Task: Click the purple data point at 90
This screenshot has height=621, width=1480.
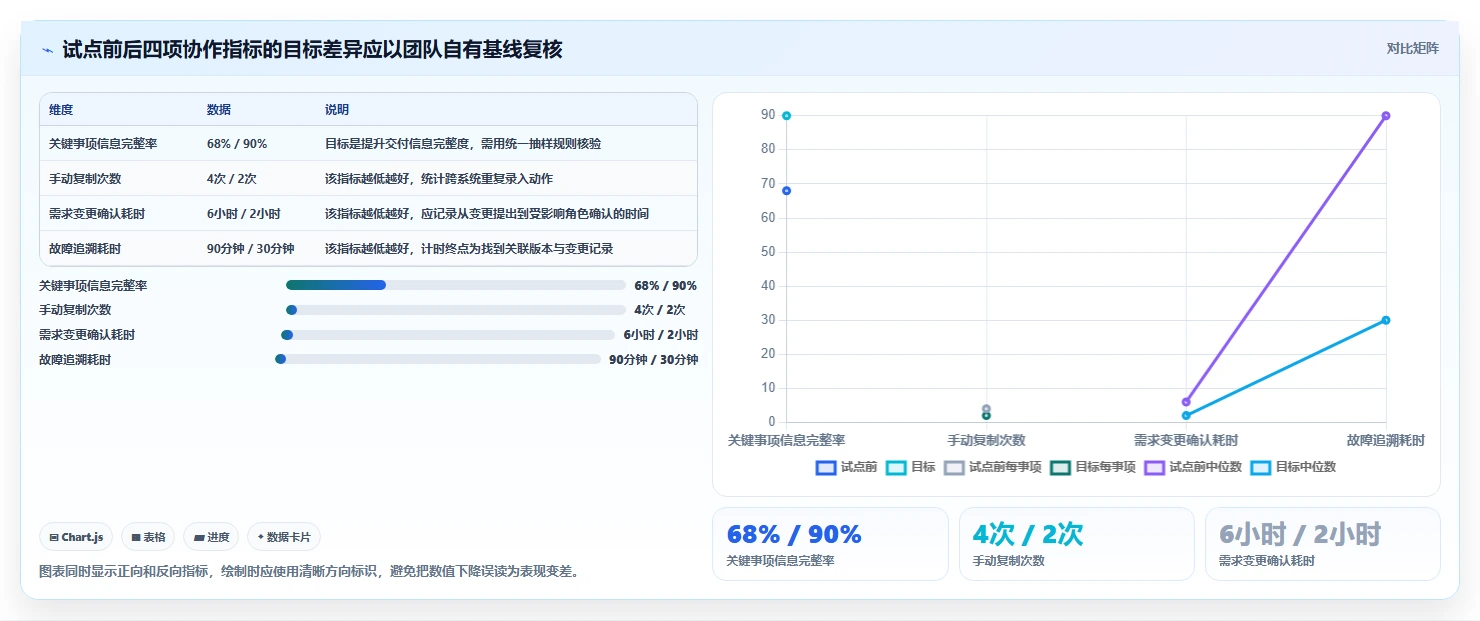Action: [1386, 116]
